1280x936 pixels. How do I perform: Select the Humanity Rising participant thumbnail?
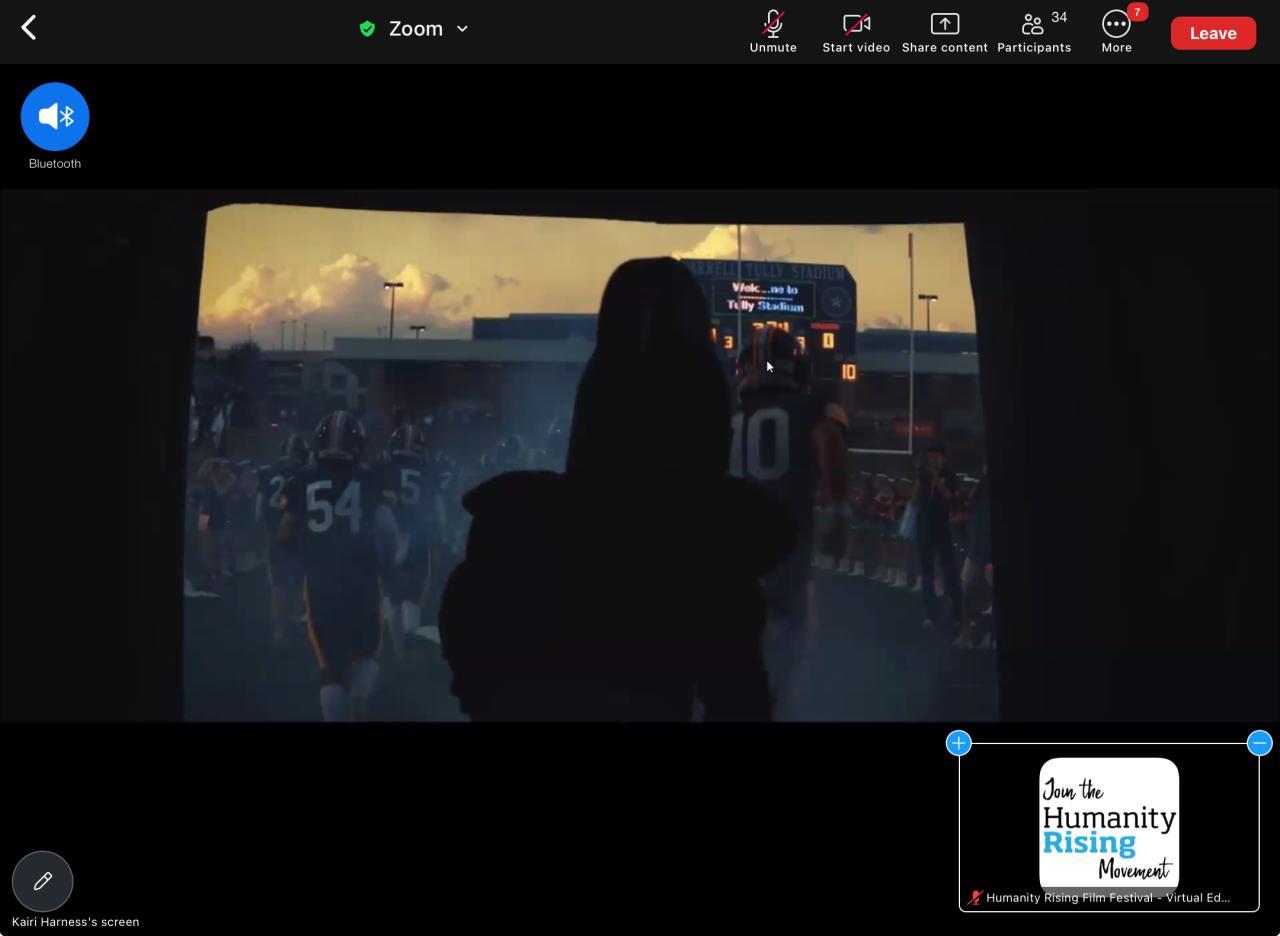coord(1109,827)
